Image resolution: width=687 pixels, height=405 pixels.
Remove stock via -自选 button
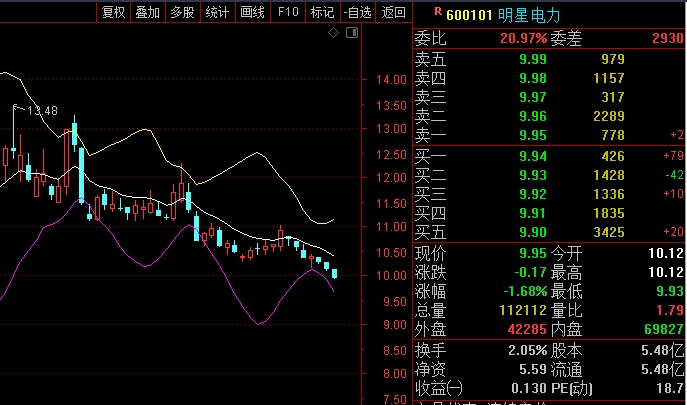click(x=358, y=12)
